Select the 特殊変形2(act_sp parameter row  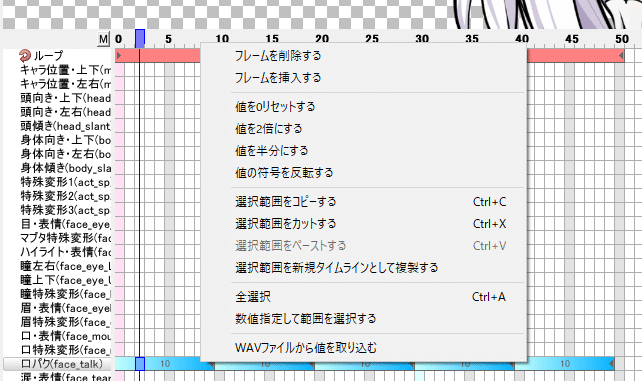click(66, 196)
